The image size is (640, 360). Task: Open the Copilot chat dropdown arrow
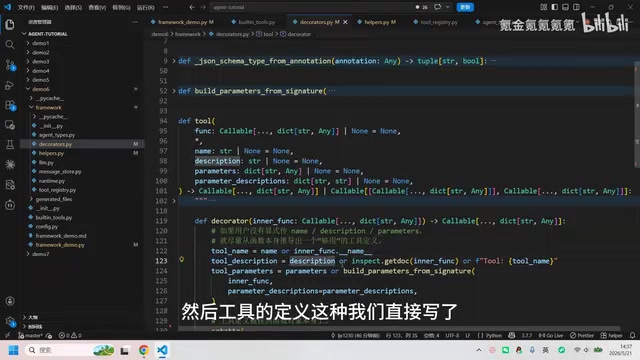point(448,7)
